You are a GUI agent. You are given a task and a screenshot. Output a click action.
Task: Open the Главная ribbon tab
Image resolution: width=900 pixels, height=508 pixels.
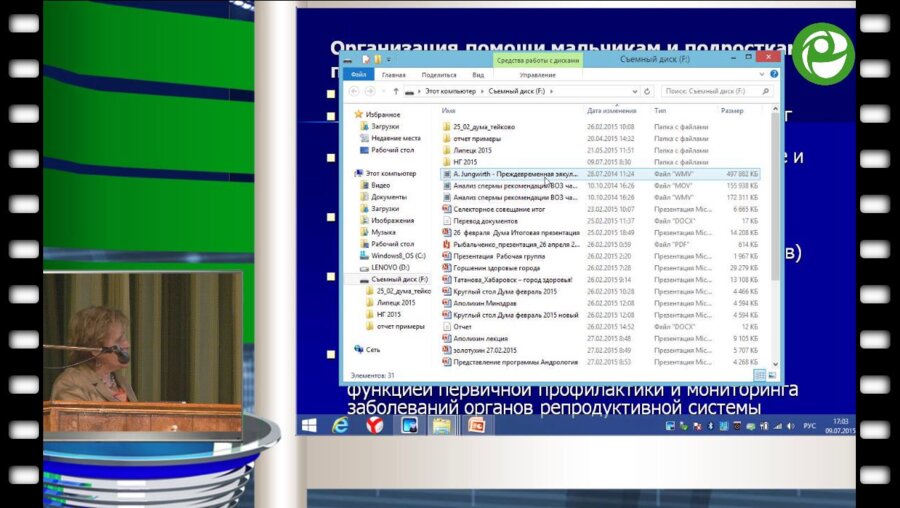tap(394, 75)
